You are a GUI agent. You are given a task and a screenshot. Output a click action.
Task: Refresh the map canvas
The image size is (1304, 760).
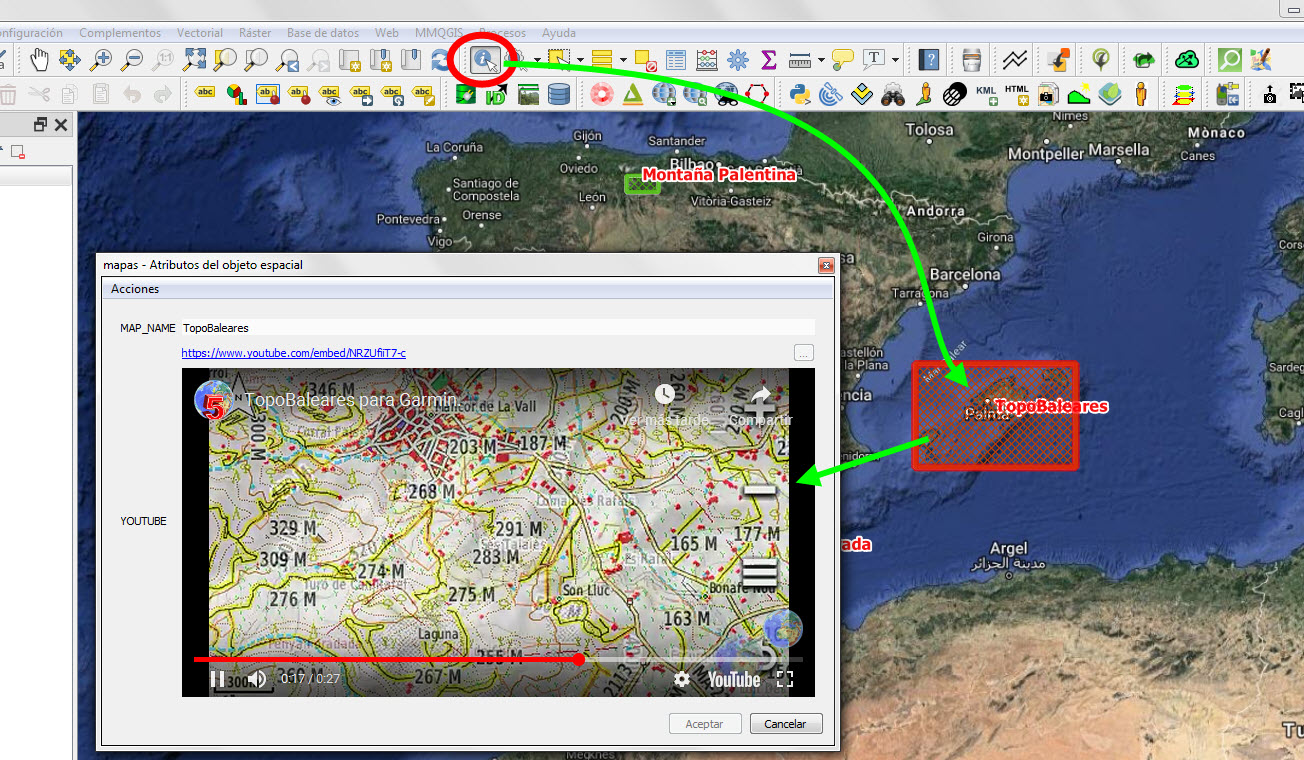[x=441, y=60]
